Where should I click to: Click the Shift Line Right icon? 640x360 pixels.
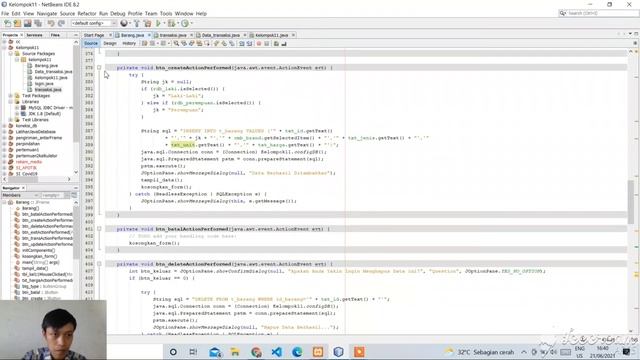point(249,43)
